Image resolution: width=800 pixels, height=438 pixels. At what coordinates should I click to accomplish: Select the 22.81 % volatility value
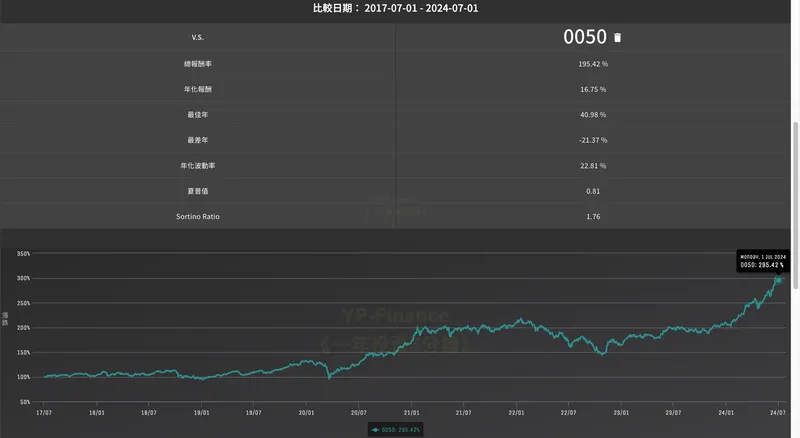[593, 165]
